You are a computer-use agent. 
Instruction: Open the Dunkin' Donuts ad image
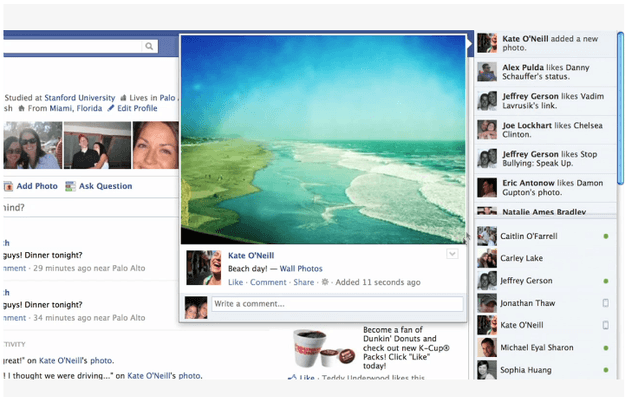pyautogui.click(x=324, y=348)
